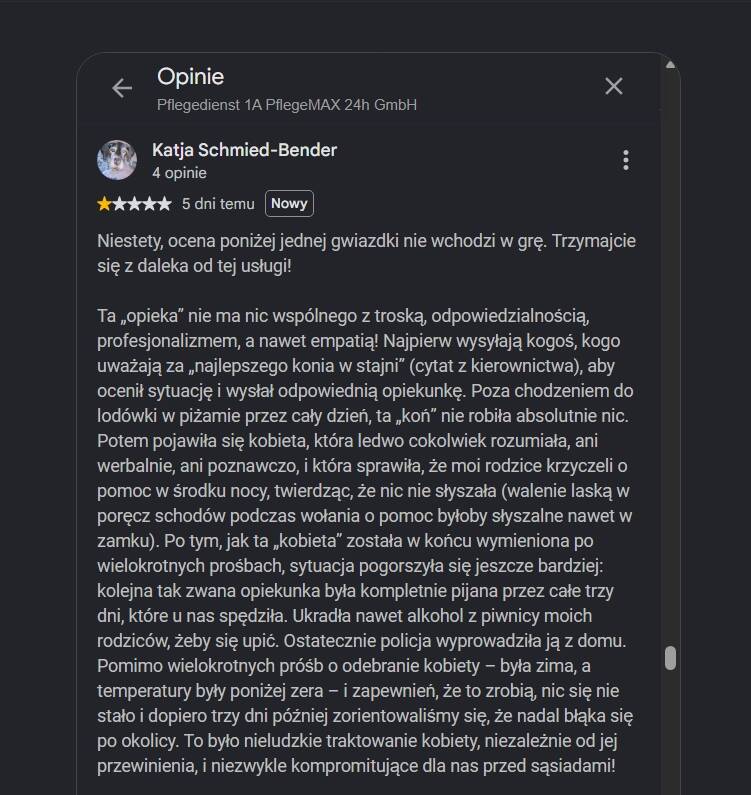Open reviewer name Katja Schmied-Bender

click(x=244, y=150)
